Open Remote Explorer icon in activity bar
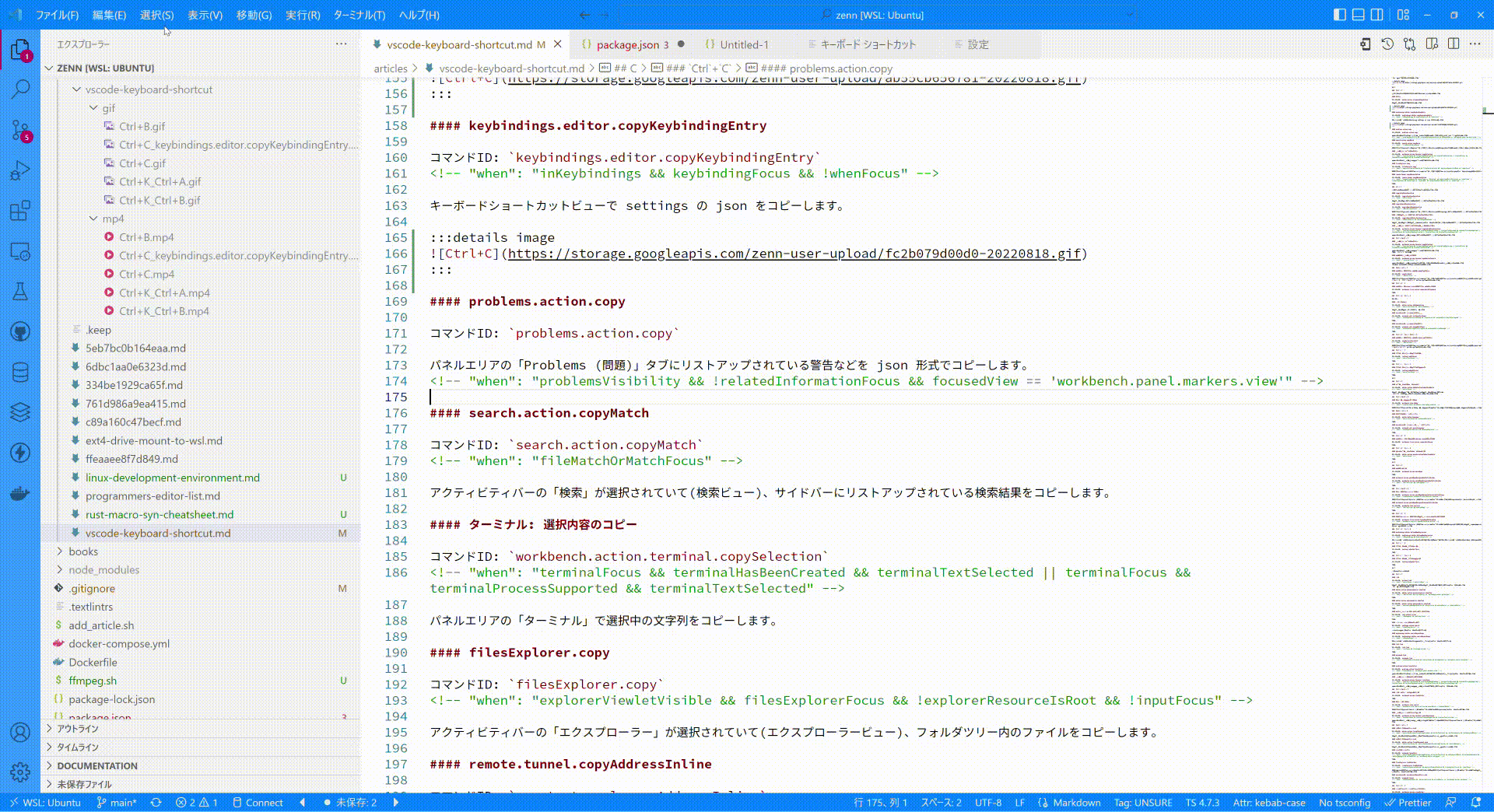The image size is (1494, 812). pos(21,251)
